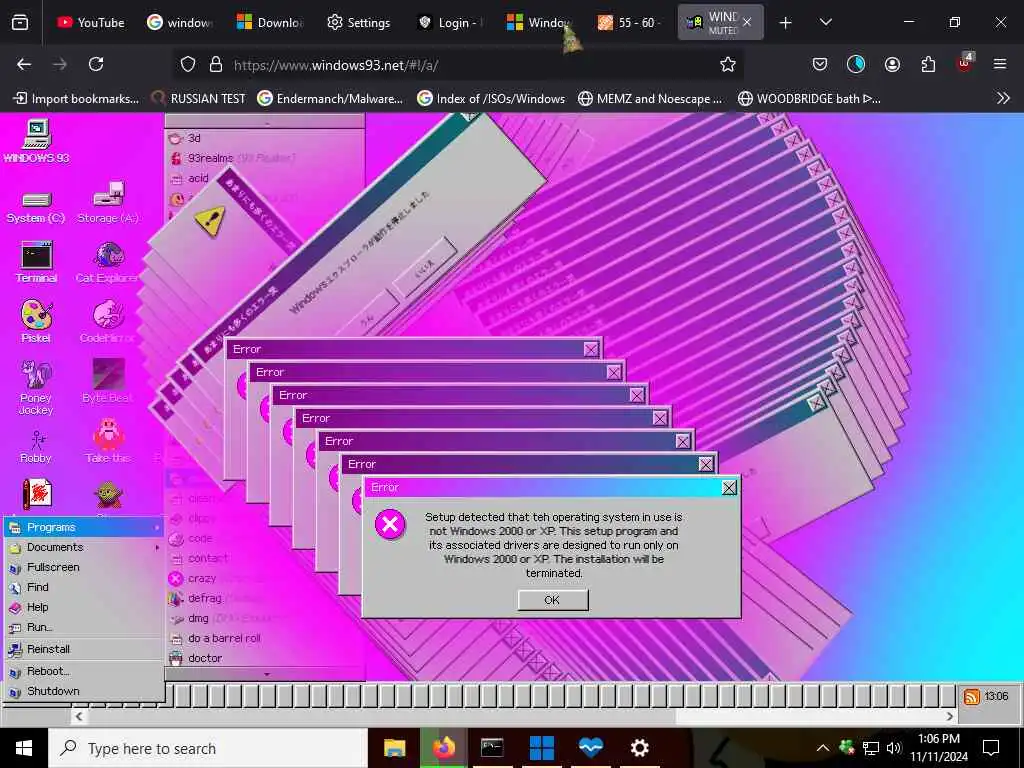1024x768 pixels.
Task: Switch to the 55 - 60 browser tab
Action: click(x=630, y=23)
